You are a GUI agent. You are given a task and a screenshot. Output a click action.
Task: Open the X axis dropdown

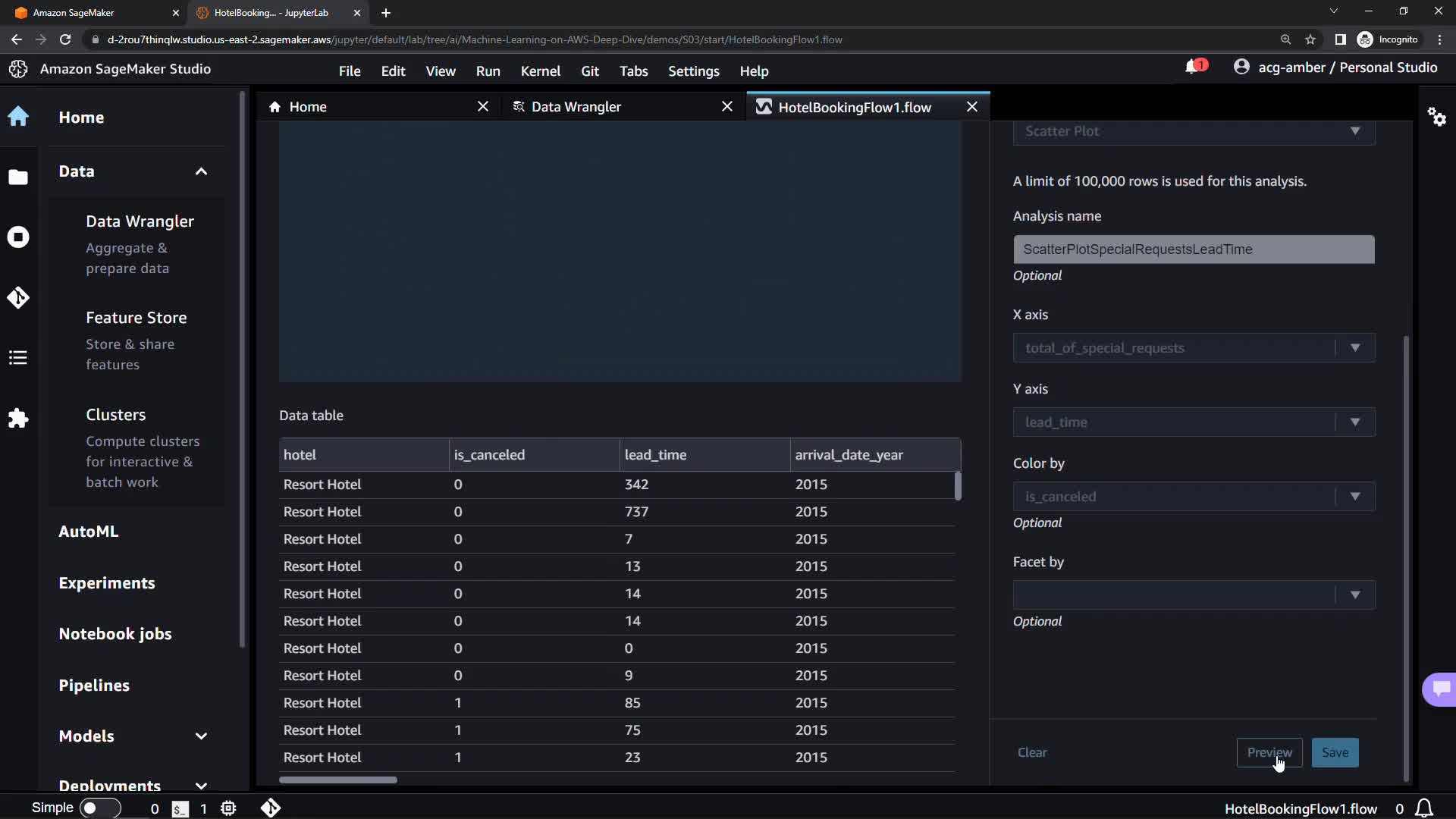[1194, 348]
